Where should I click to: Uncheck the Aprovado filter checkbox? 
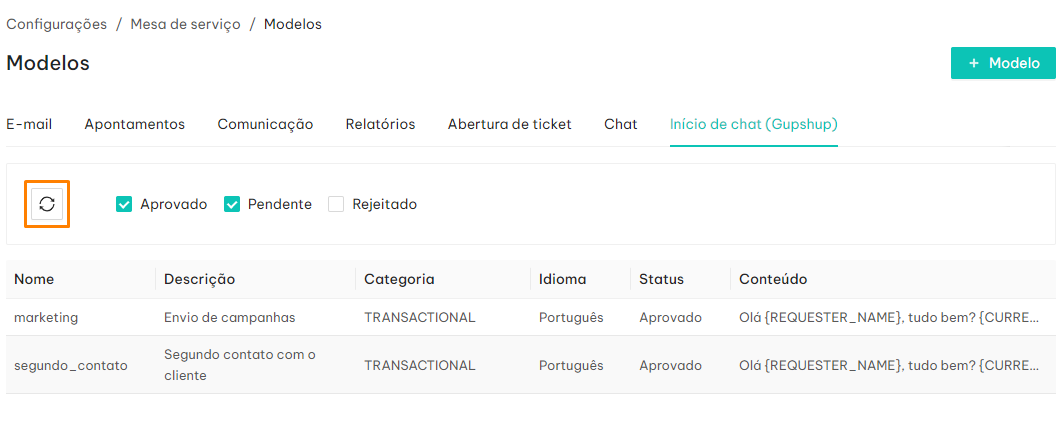click(124, 204)
